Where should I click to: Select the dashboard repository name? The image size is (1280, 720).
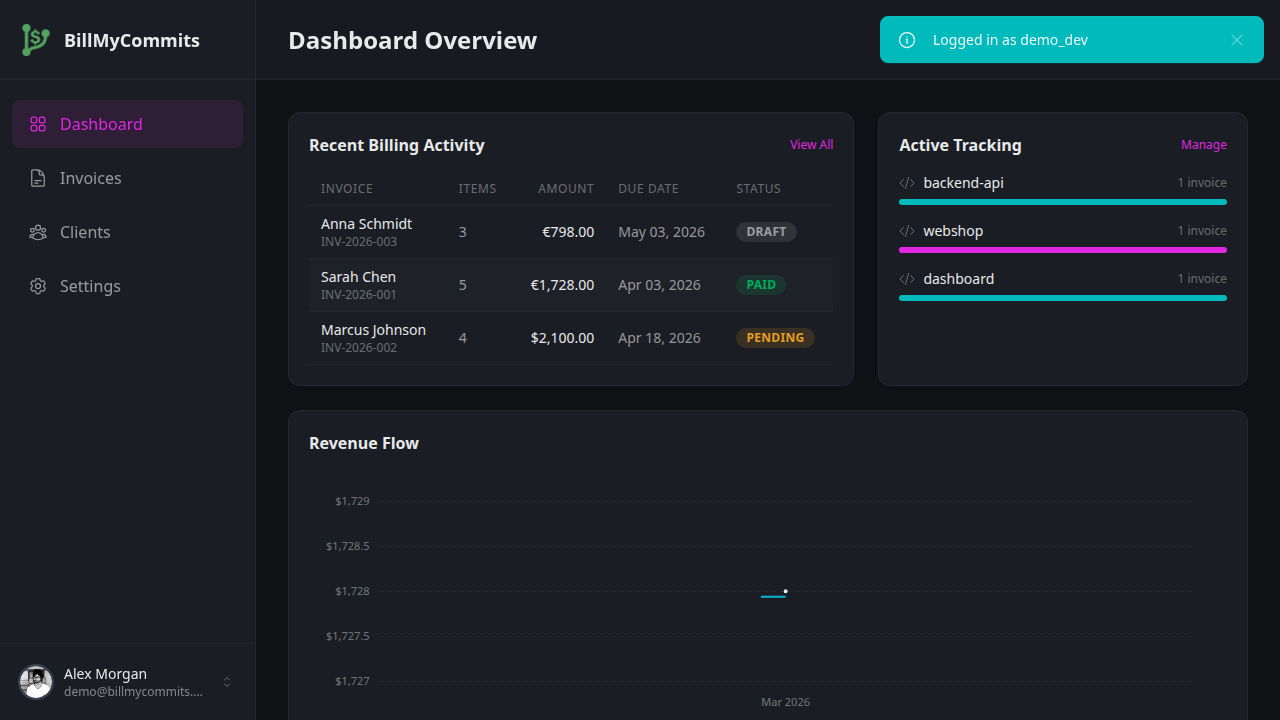[958, 279]
